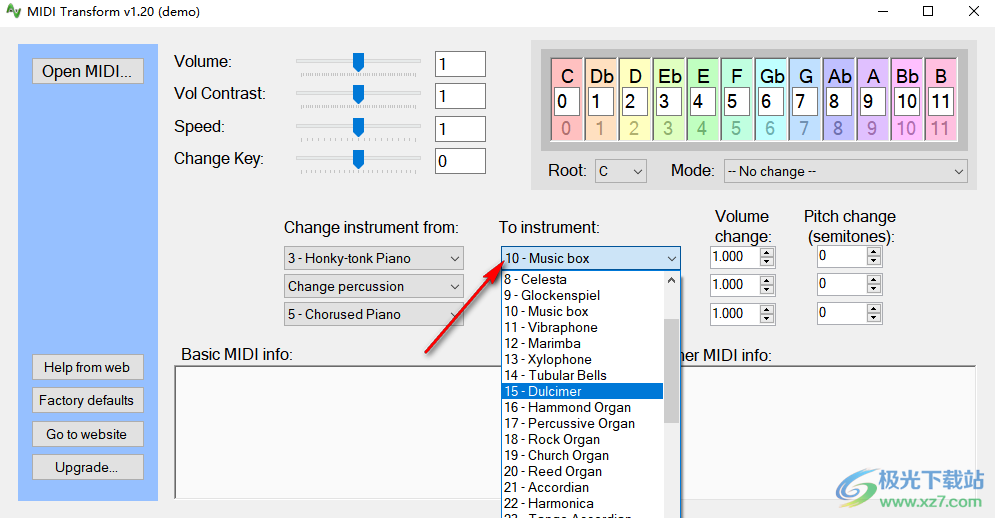
Task: Click the instrument list scrollbar
Action: pos(671,370)
